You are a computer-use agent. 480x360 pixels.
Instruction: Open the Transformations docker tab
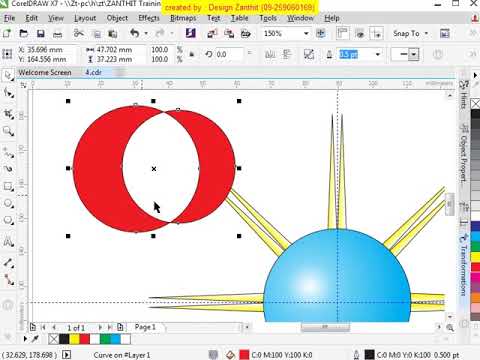[464, 265]
